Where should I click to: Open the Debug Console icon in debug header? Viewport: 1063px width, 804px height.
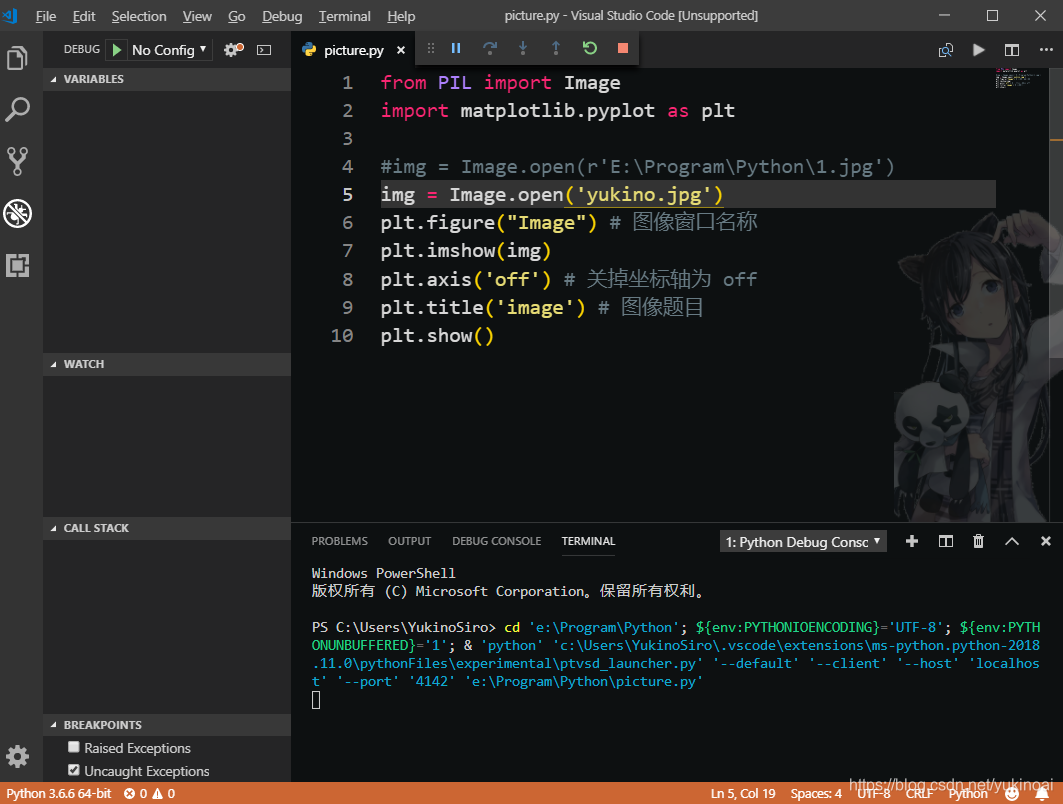coord(264,49)
